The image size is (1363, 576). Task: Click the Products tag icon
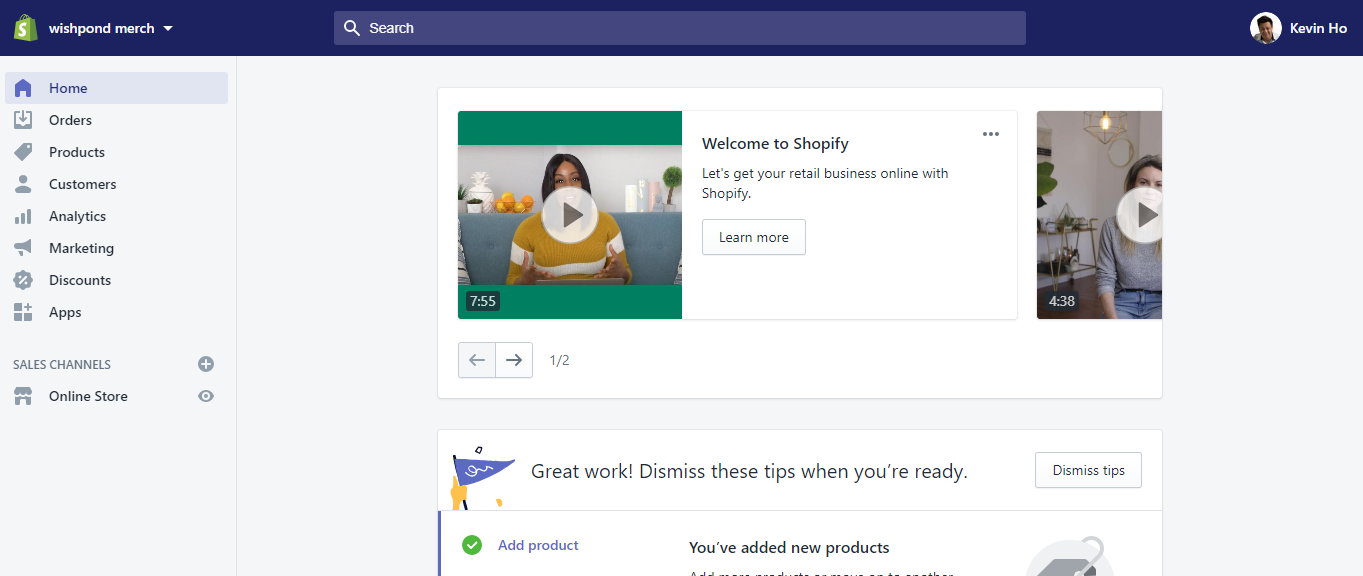[23, 152]
